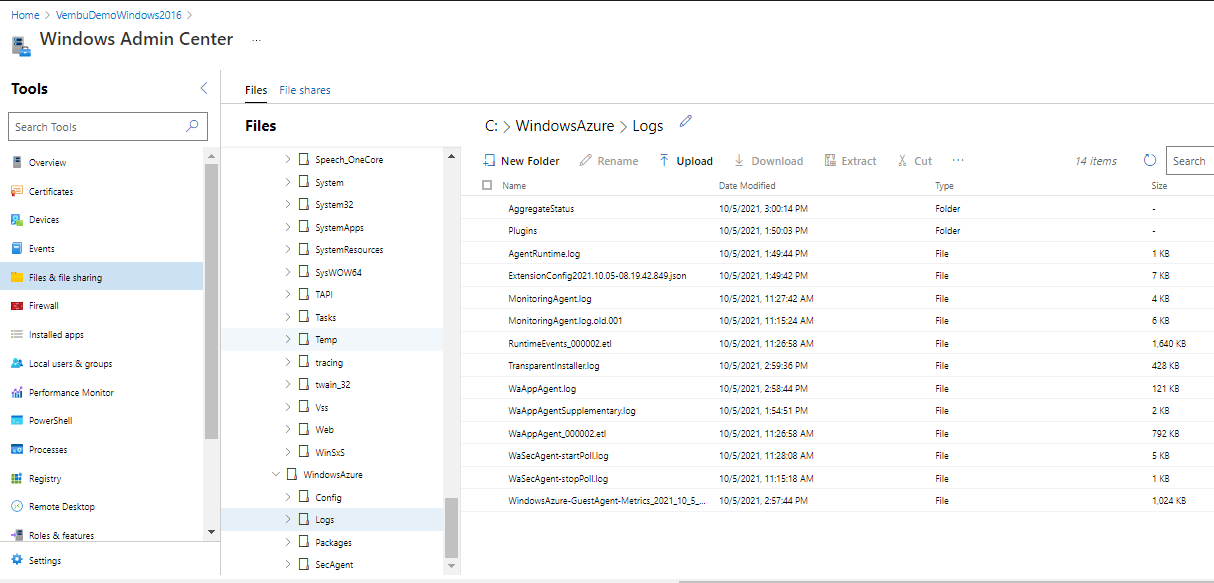Check the box next to WinSxS folder
Screen dimensions: 1214x583
point(304,452)
